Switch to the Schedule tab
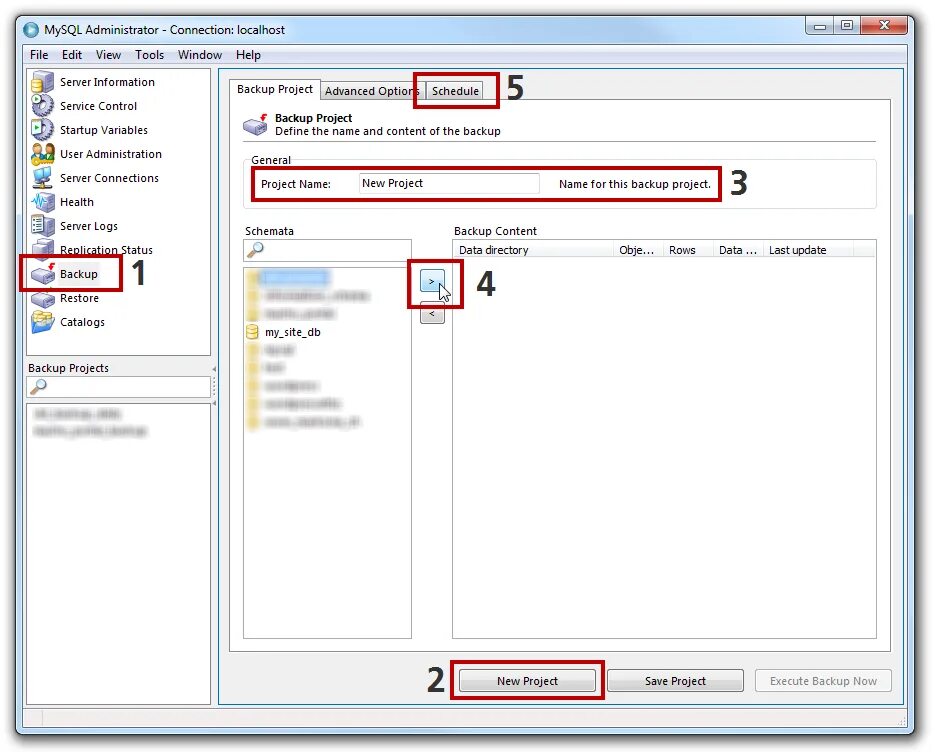This screenshot has width=935, height=752. (455, 90)
